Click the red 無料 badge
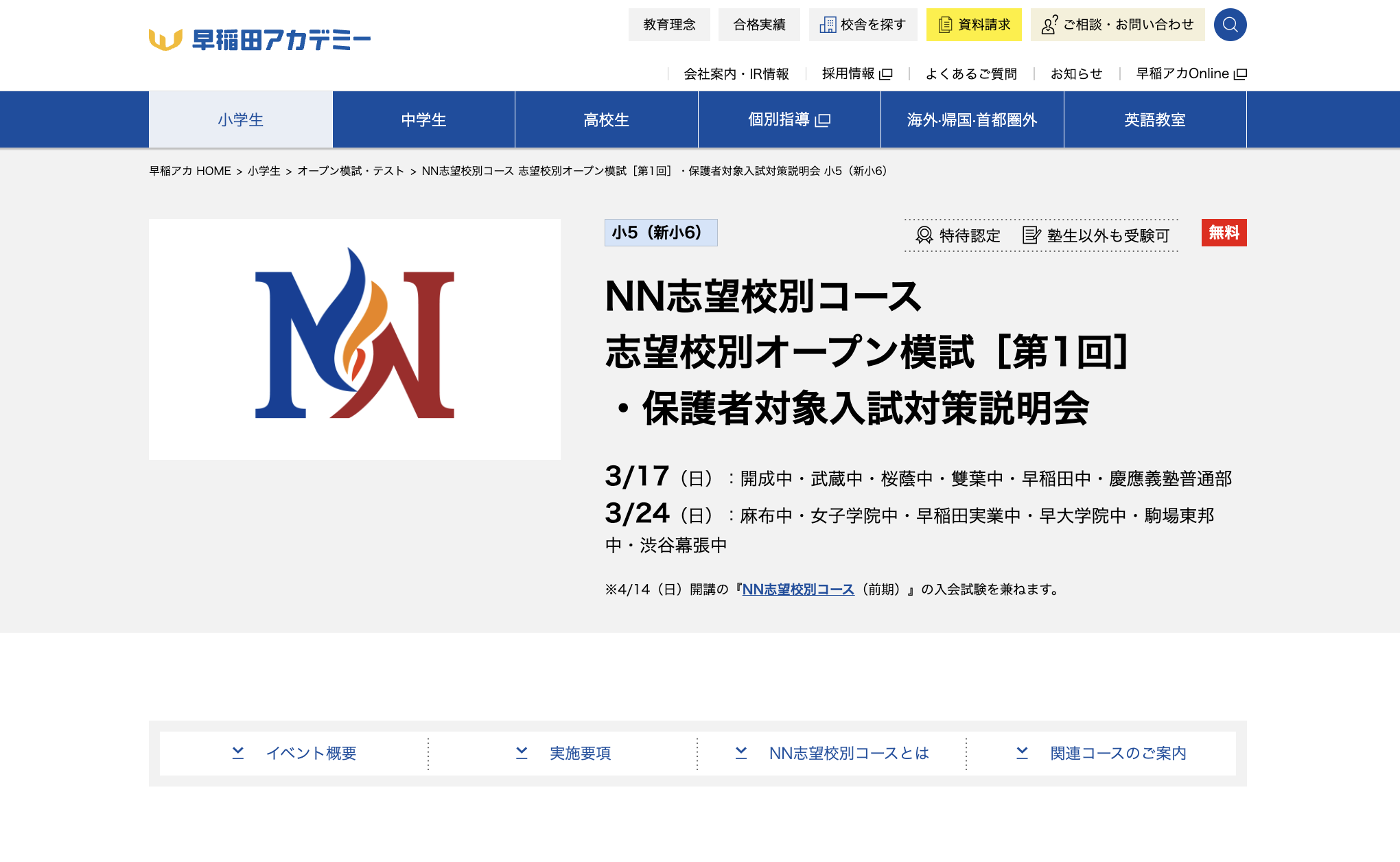Image resolution: width=1400 pixels, height=862 pixels. pyautogui.click(x=1224, y=233)
